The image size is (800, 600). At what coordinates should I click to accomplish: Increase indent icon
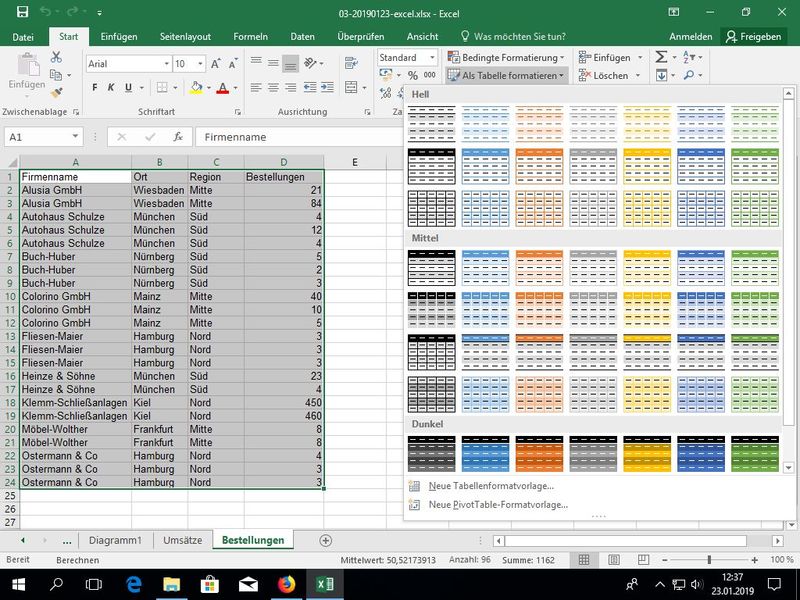[327, 88]
